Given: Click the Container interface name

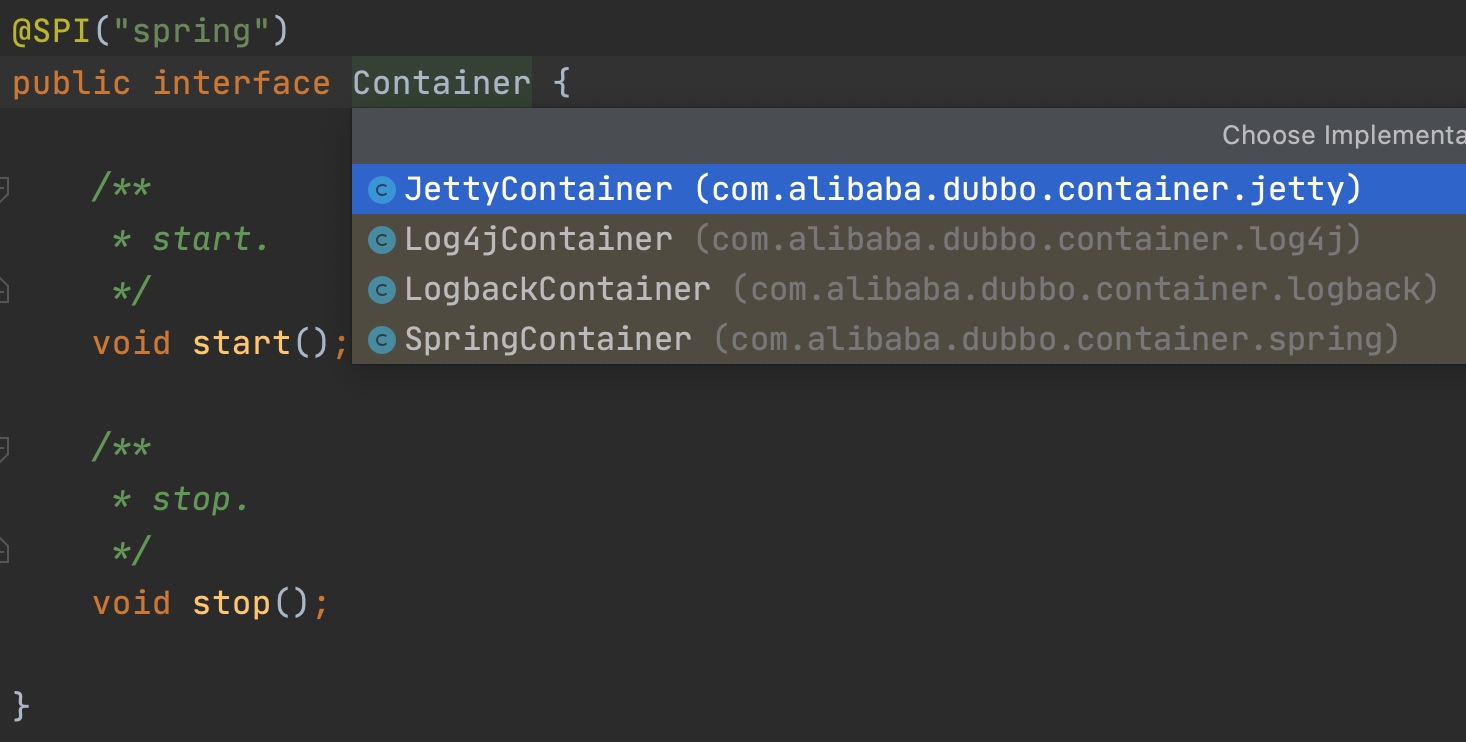Looking at the screenshot, I should 441,82.
